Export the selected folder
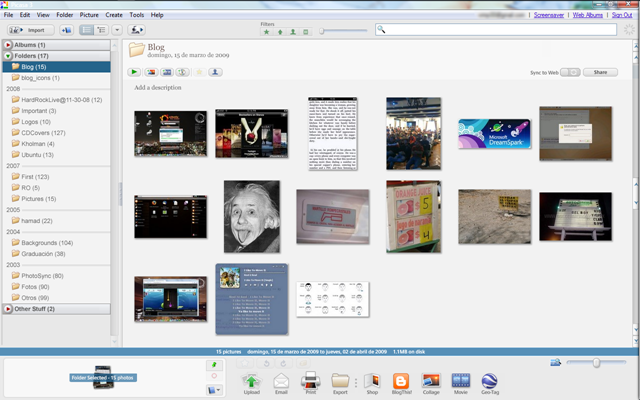 tap(340, 384)
